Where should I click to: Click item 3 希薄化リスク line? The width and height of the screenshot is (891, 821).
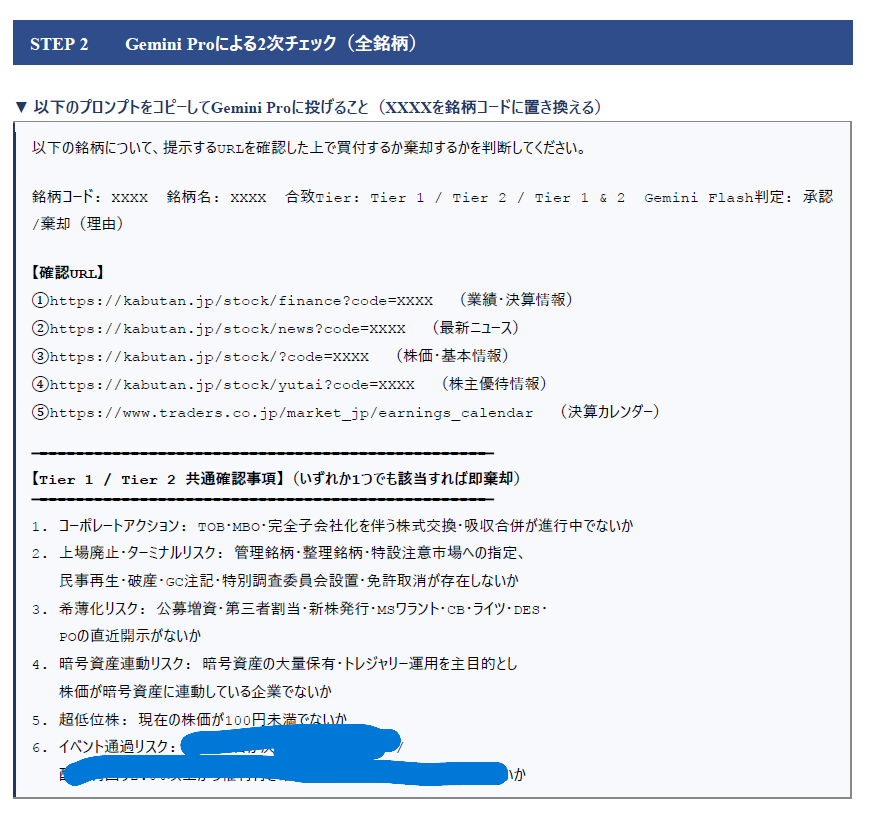point(289,609)
